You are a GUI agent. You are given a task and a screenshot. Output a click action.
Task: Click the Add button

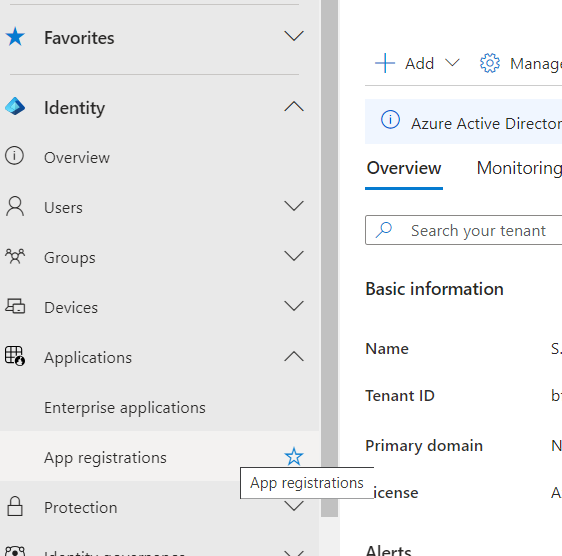pos(417,63)
